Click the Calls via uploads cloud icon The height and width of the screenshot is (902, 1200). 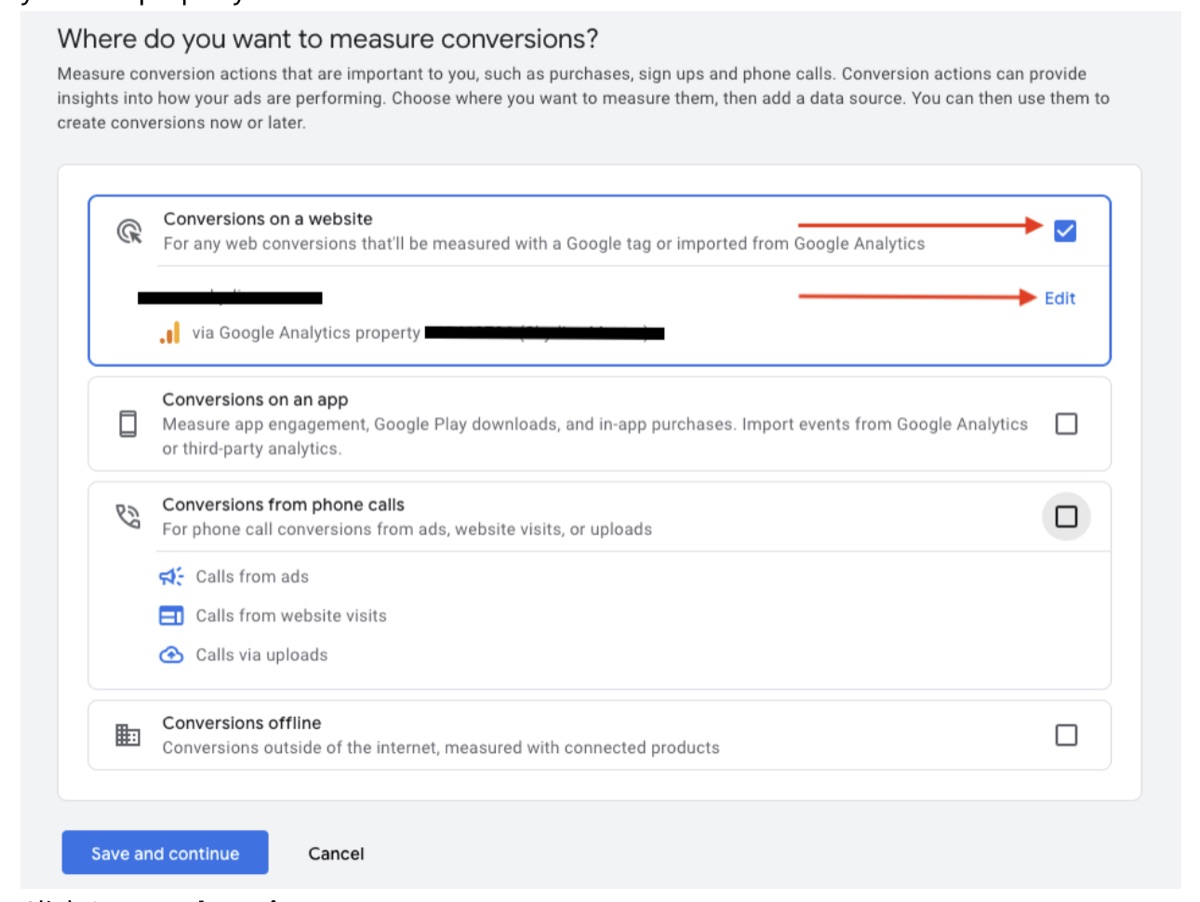(x=171, y=655)
